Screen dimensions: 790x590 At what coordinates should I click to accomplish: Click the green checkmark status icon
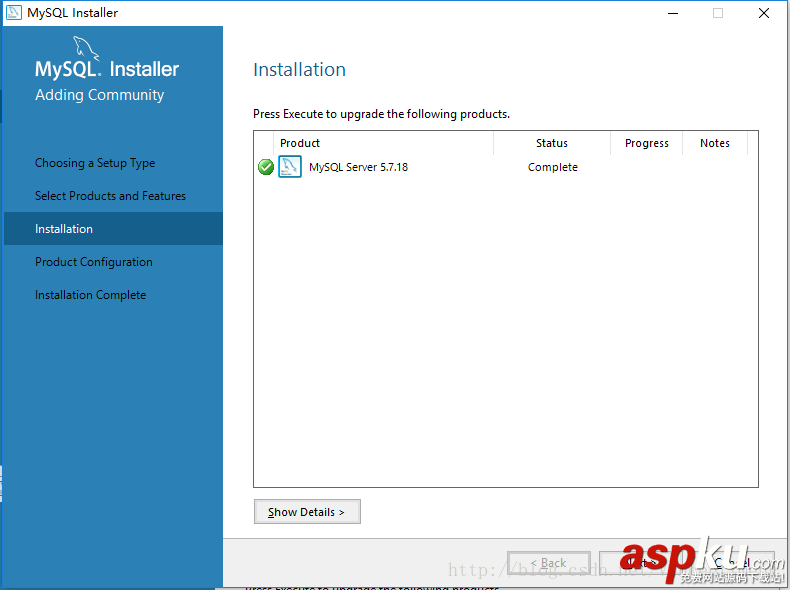coord(266,167)
